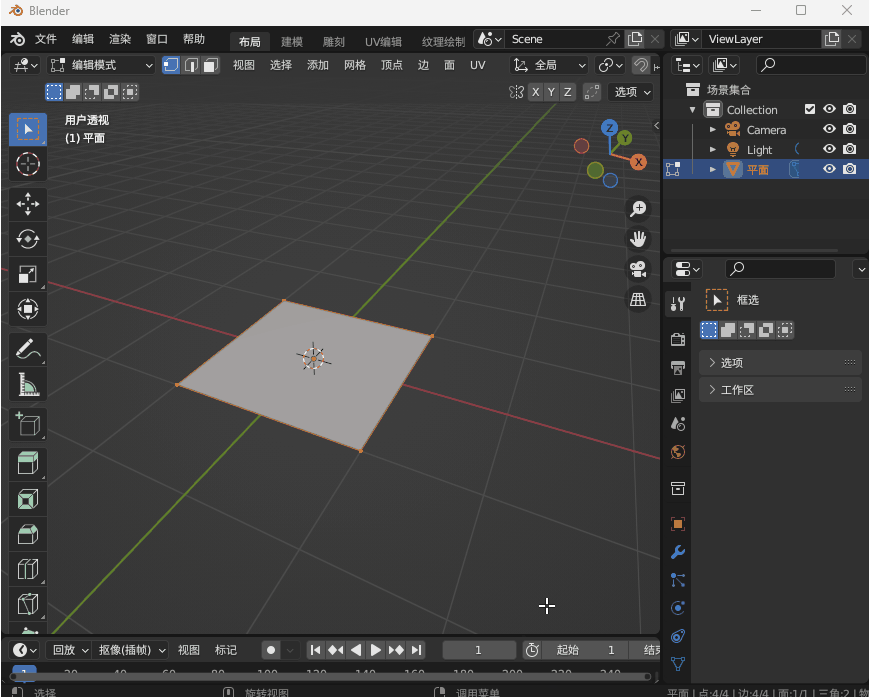Toggle Y axis mirror
Image resolution: width=870 pixels, height=697 pixels.
(x=552, y=92)
